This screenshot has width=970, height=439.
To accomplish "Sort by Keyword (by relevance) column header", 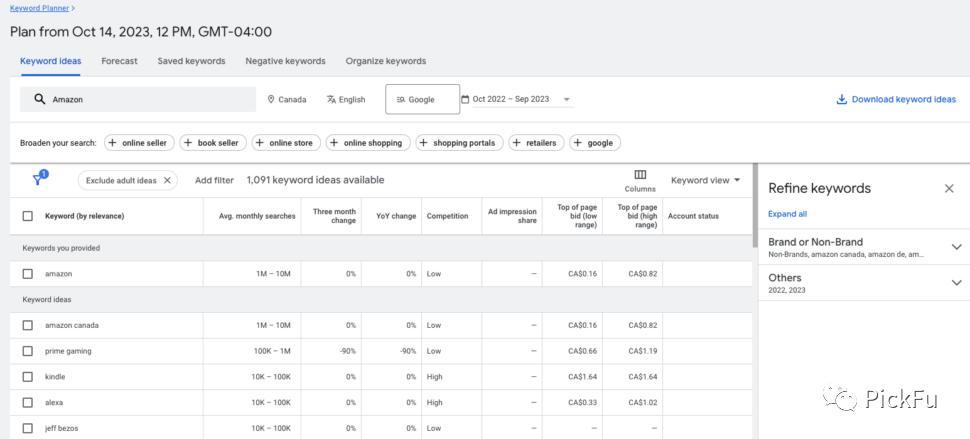I will click(x=85, y=216).
